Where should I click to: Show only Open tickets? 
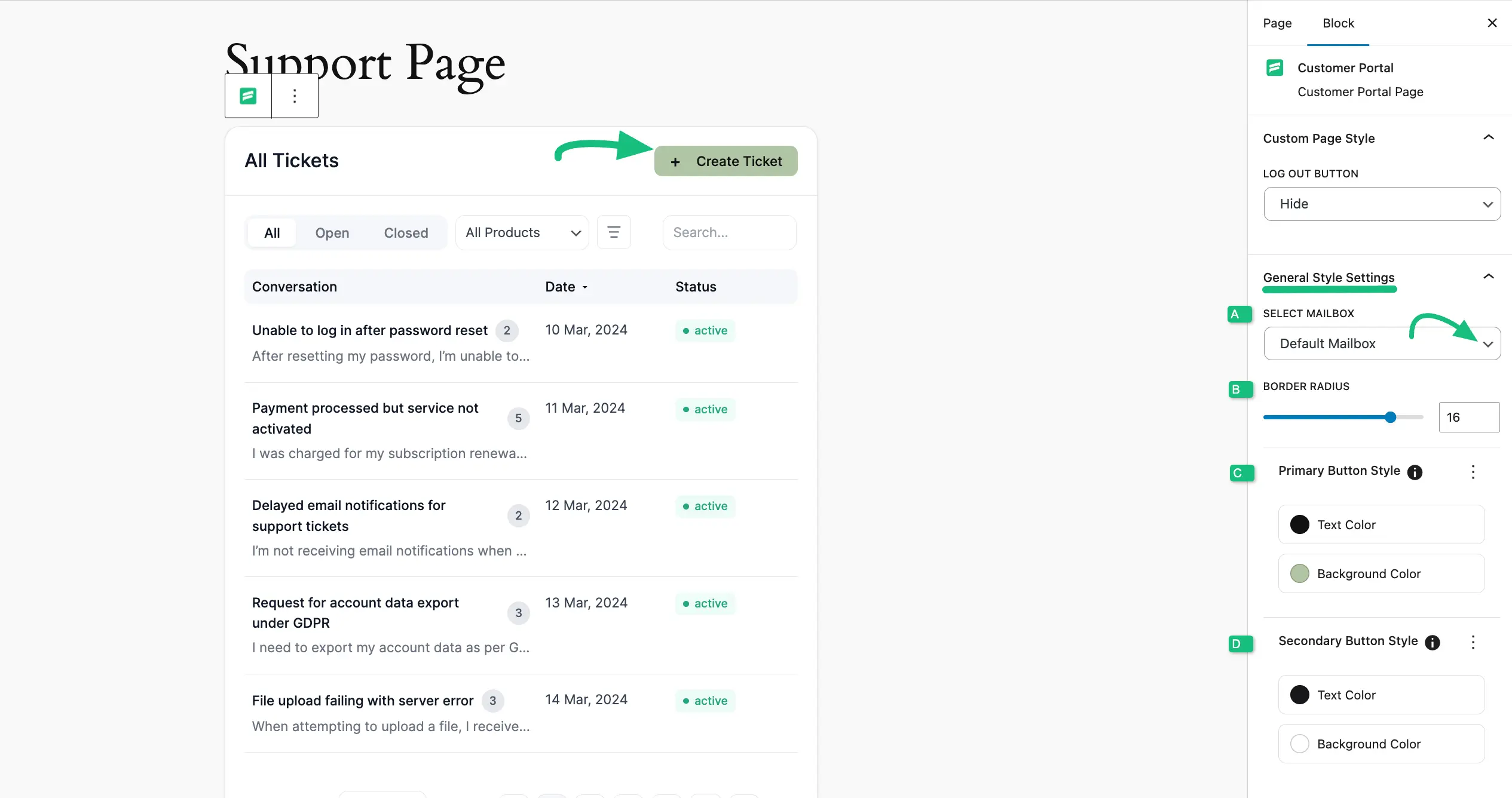pos(332,233)
